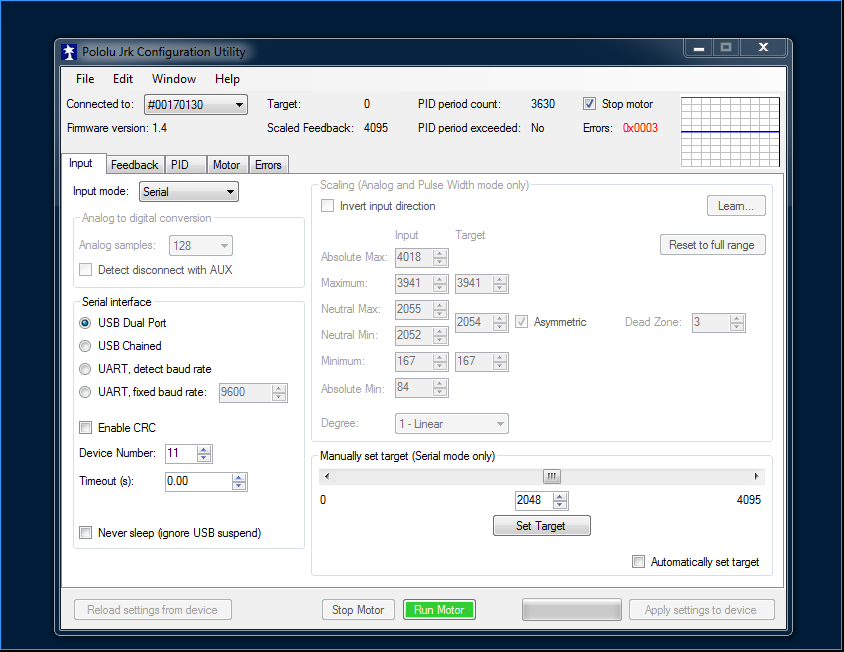Open the Edit menu
The image size is (844, 652).
point(123,79)
